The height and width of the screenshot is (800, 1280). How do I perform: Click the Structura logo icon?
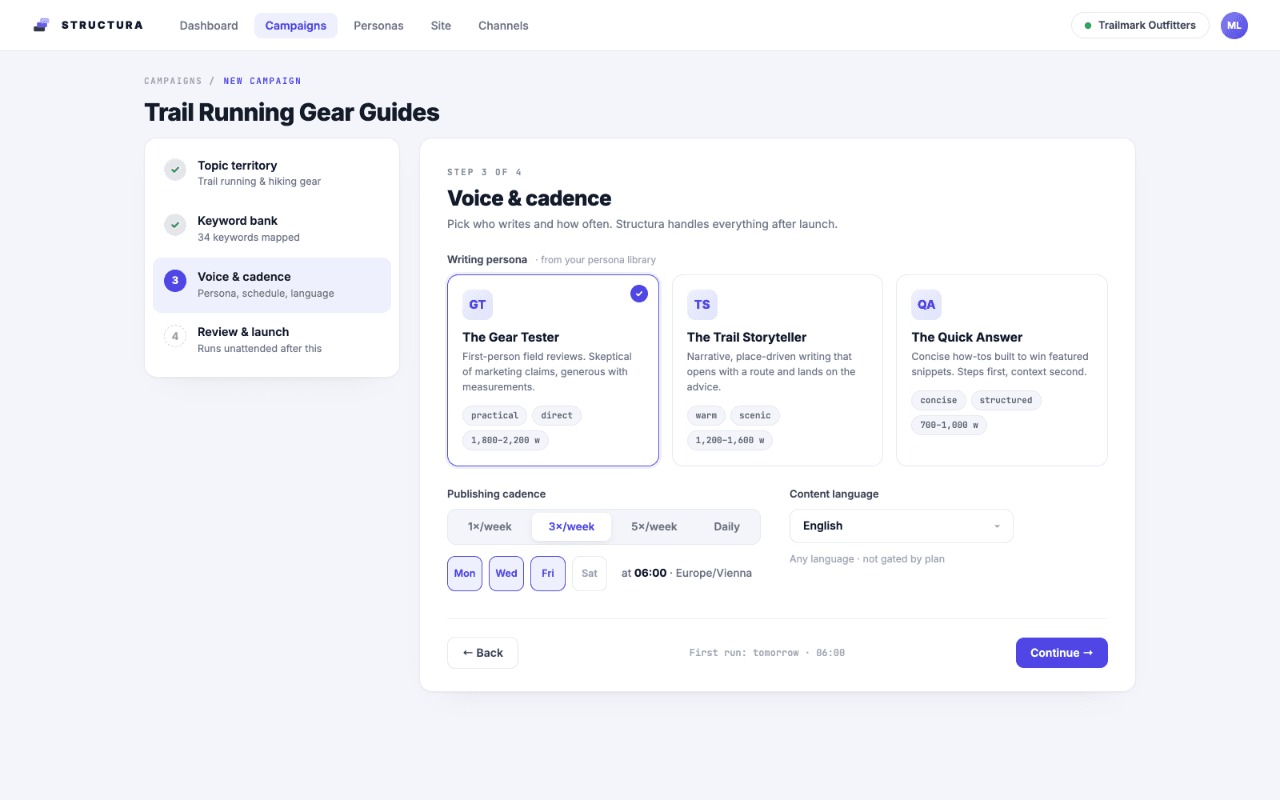pos(41,25)
